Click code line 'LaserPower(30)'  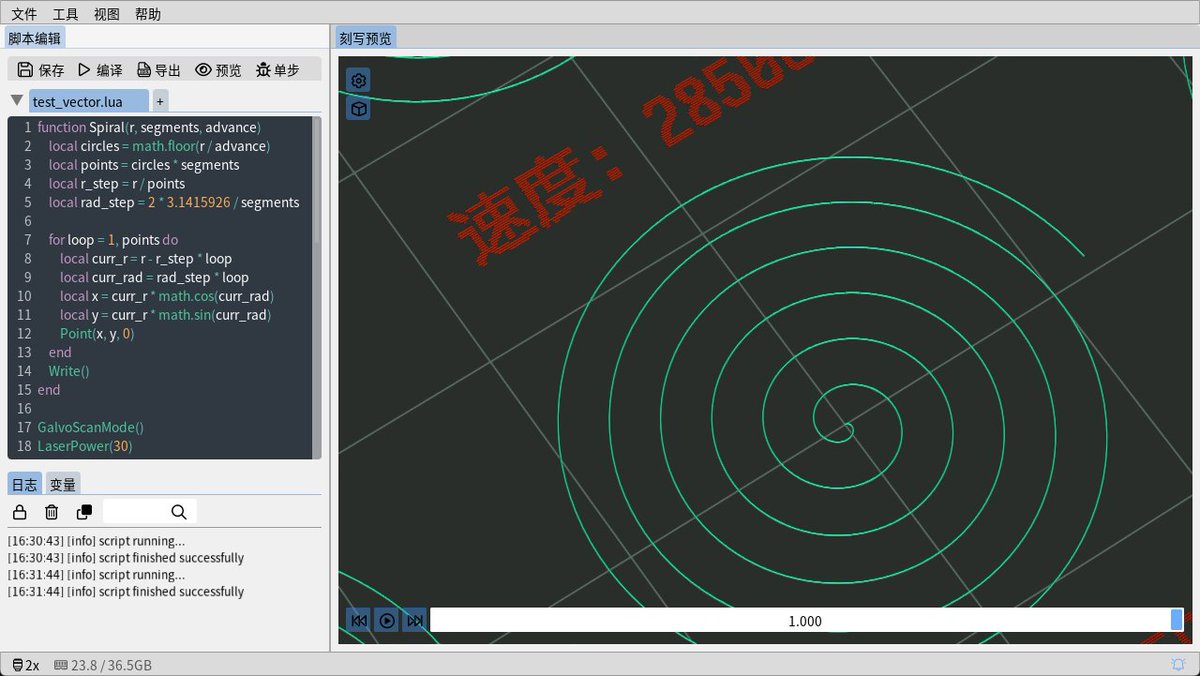click(x=84, y=446)
